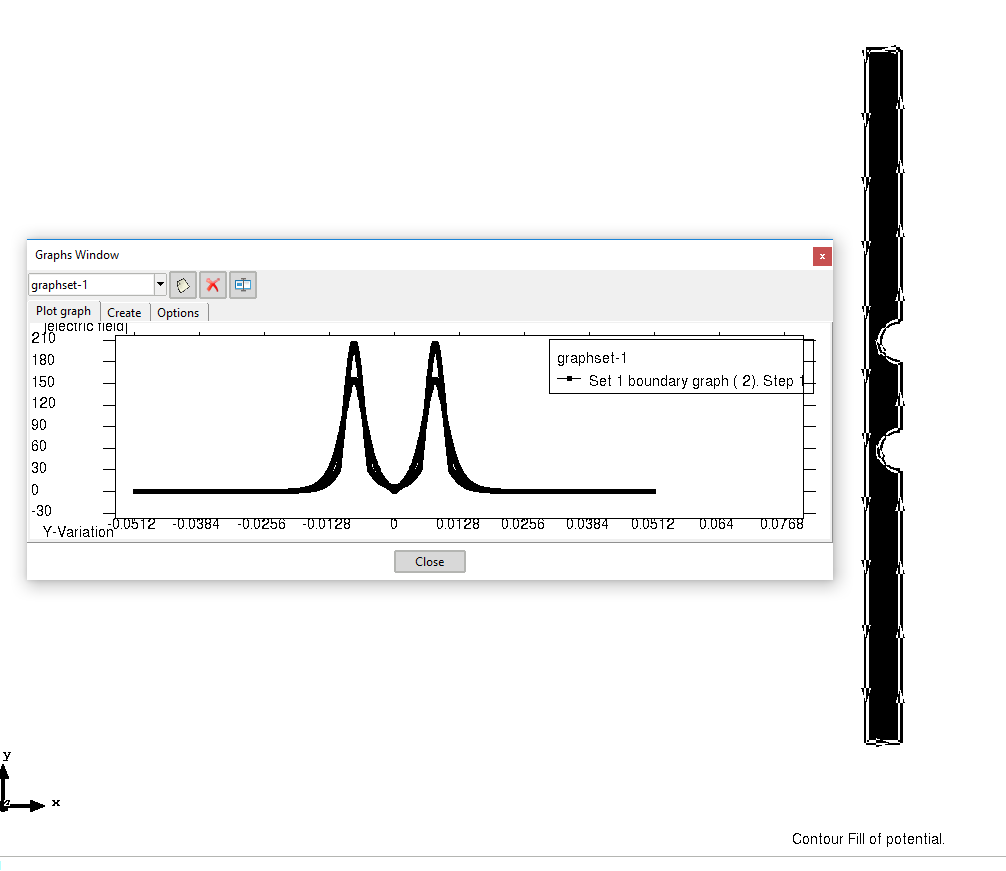This screenshot has height=871, width=1006.
Task: Switch to the Plot graph tab
Action: [x=63, y=311]
